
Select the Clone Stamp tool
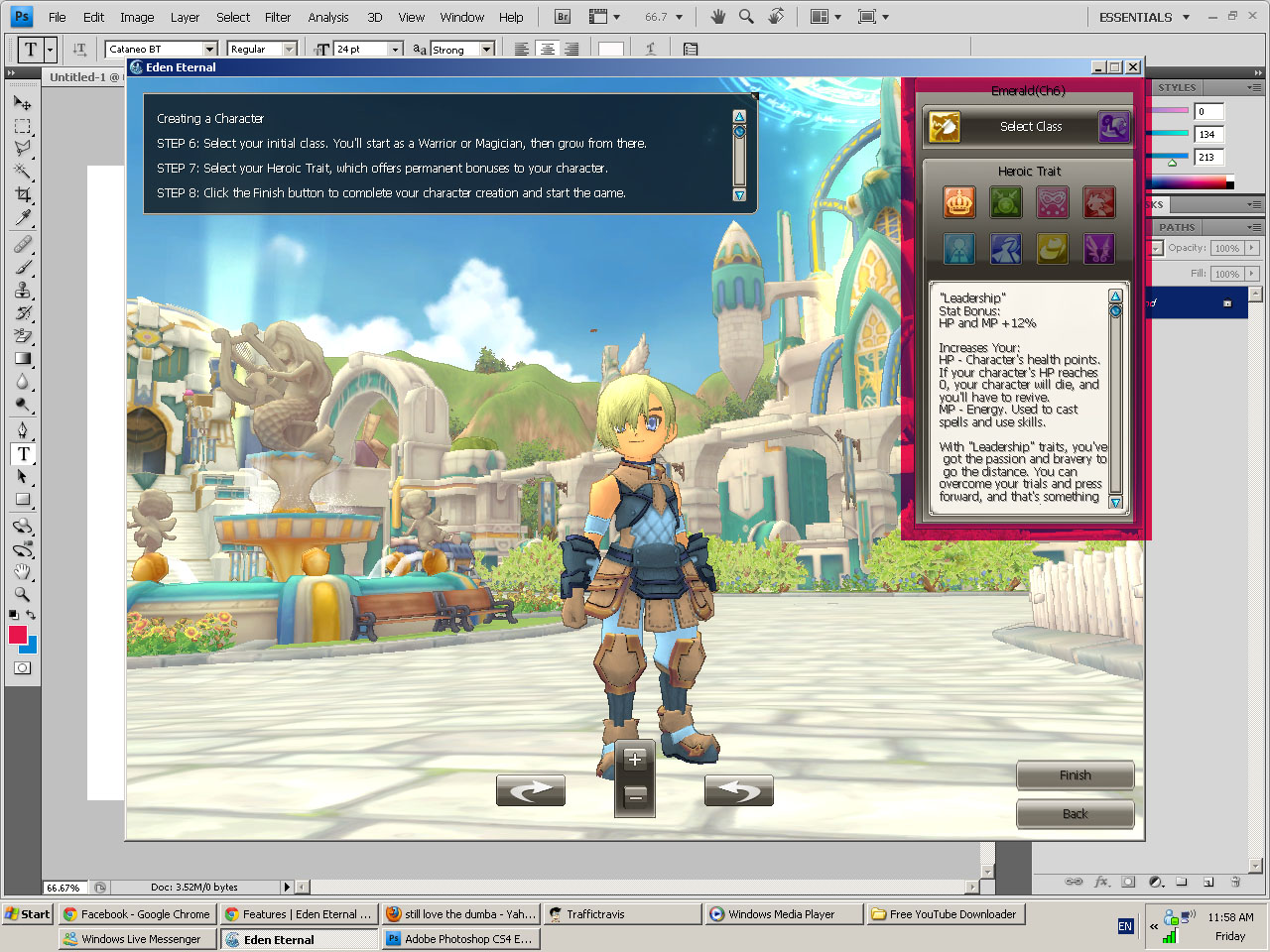tap(22, 290)
